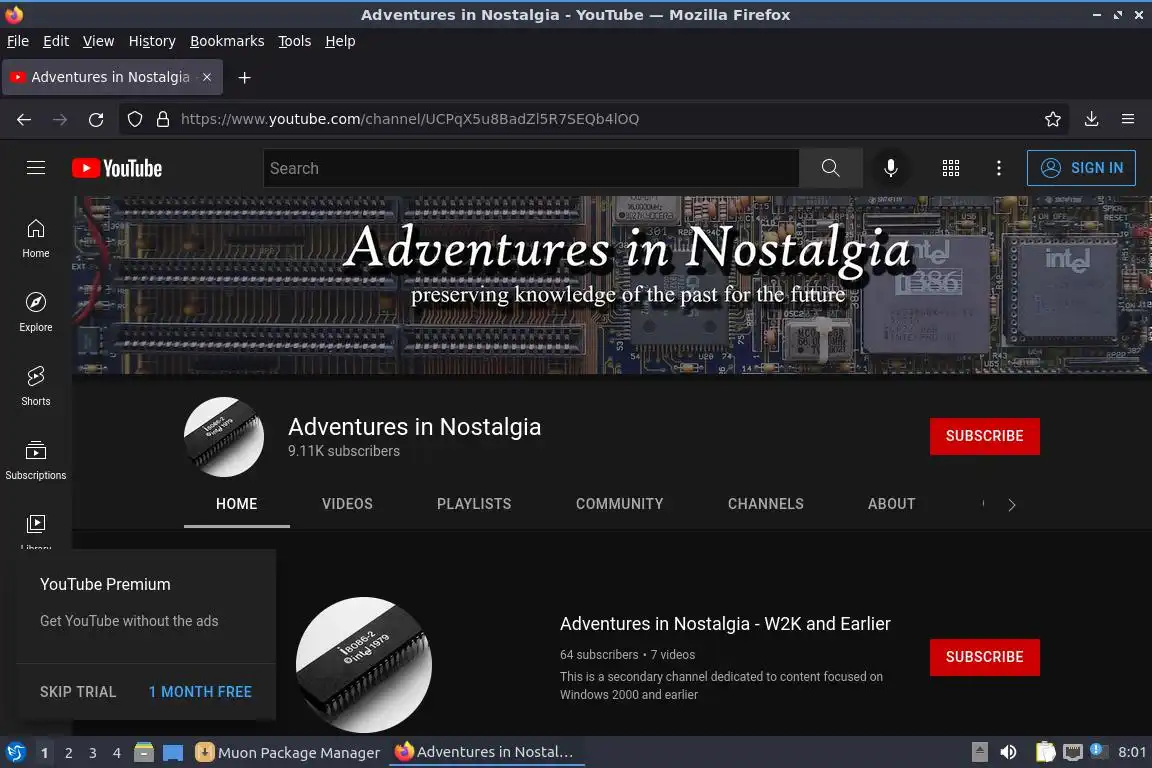This screenshot has width=1152, height=768.
Task: Open the File menu
Action: pos(18,41)
